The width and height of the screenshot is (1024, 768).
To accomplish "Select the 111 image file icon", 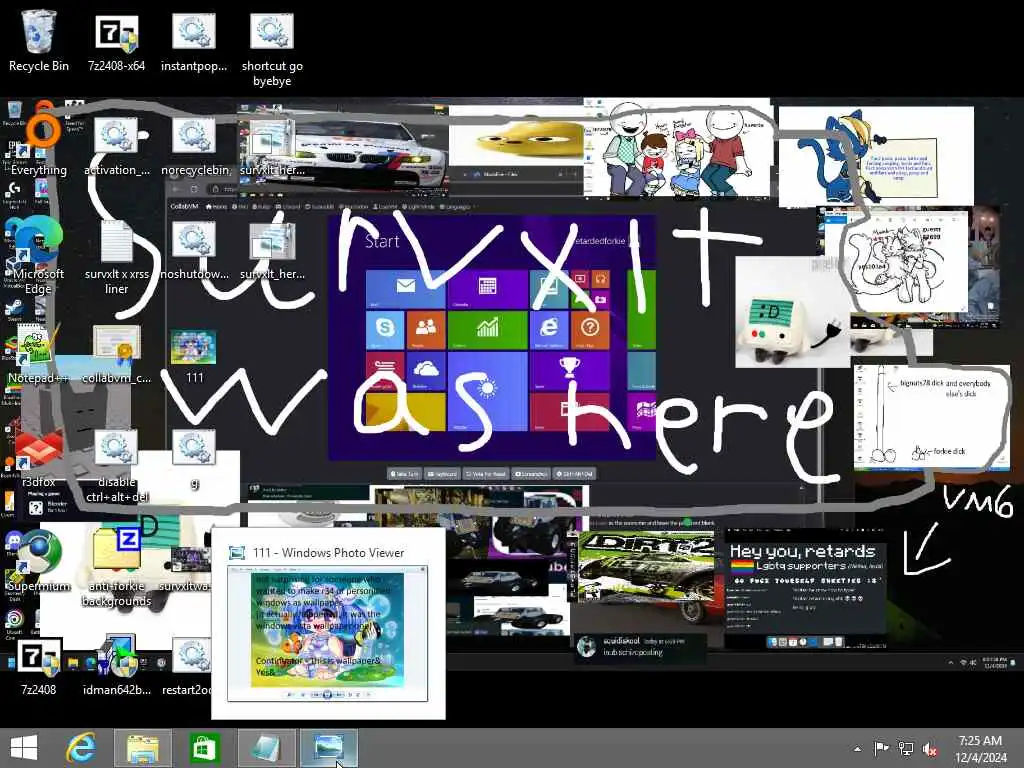I will pyautogui.click(x=194, y=354).
